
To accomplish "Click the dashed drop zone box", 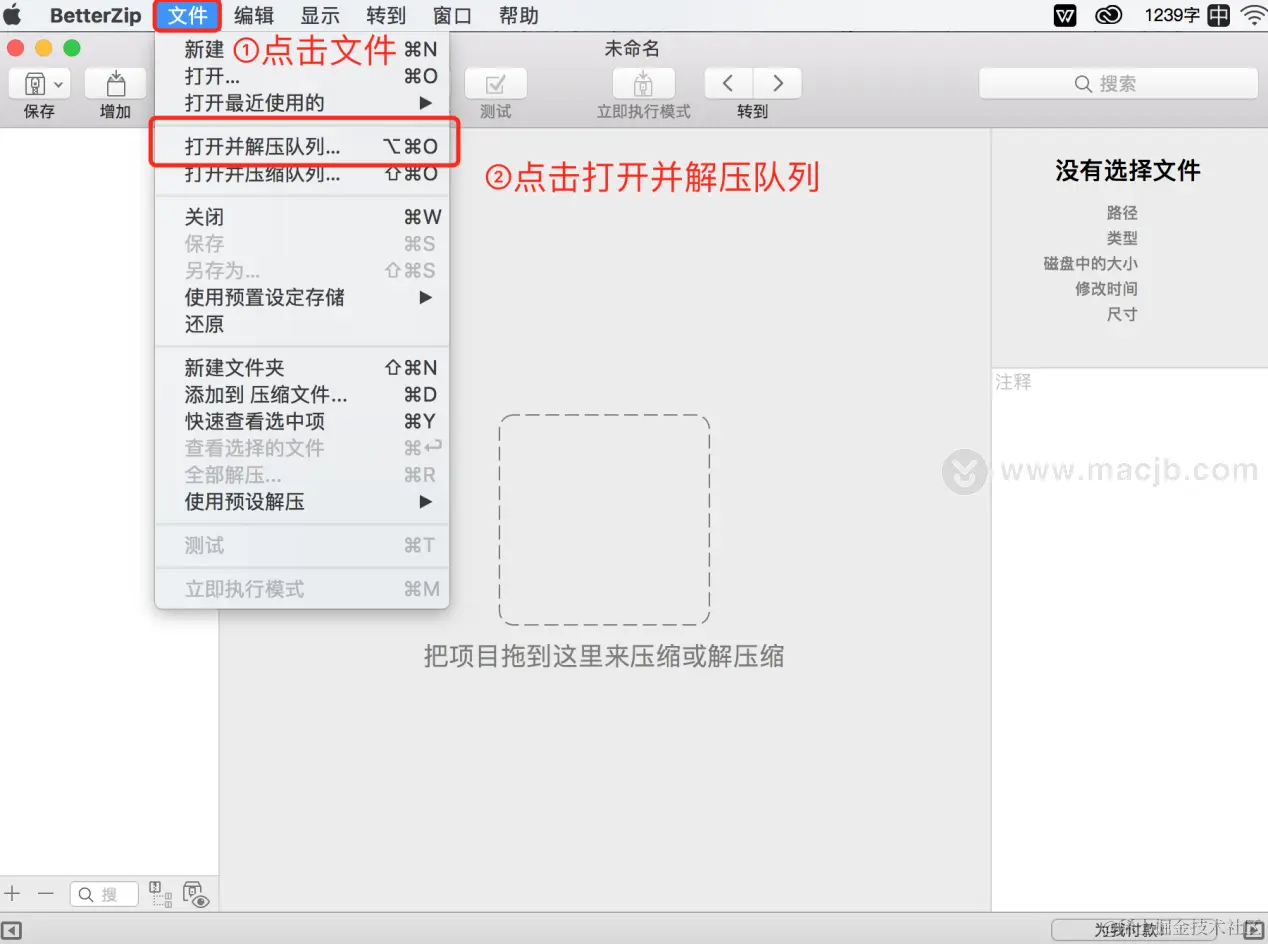I will point(604,520).
